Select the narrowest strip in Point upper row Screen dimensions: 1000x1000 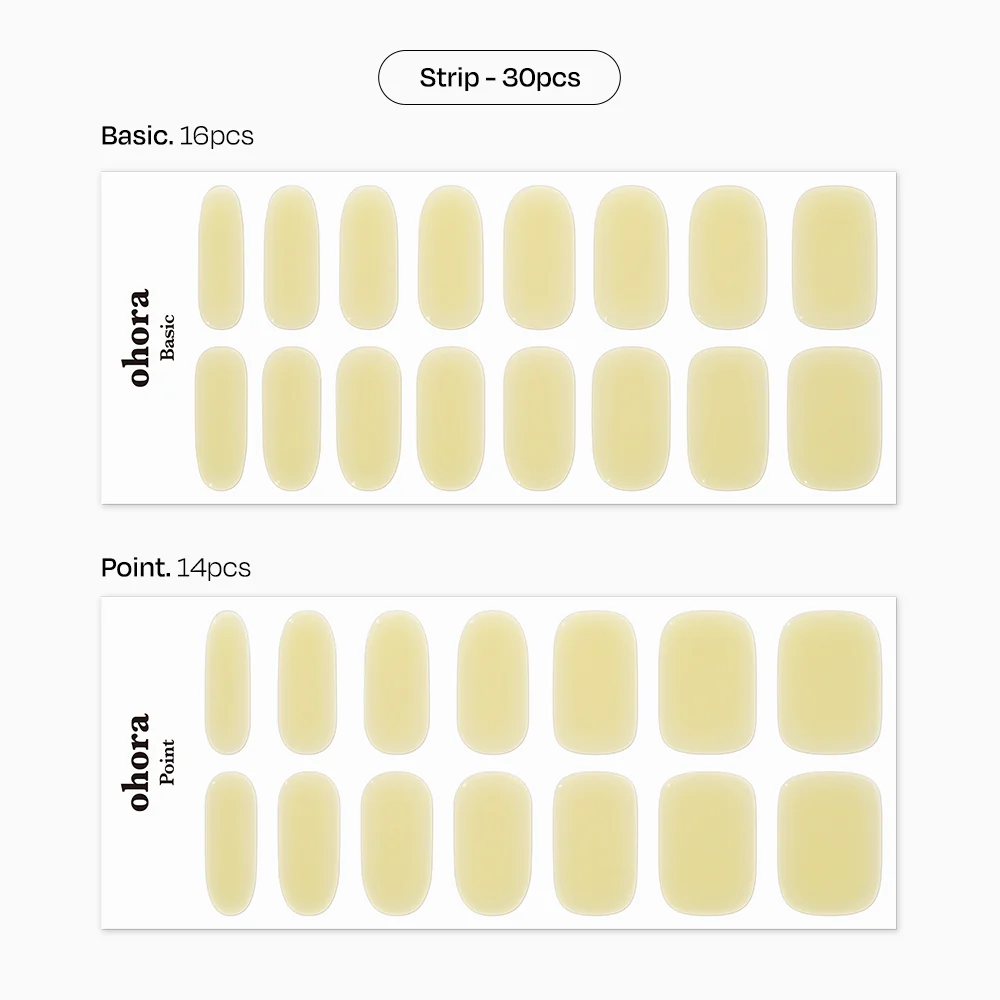coord(226,683)
